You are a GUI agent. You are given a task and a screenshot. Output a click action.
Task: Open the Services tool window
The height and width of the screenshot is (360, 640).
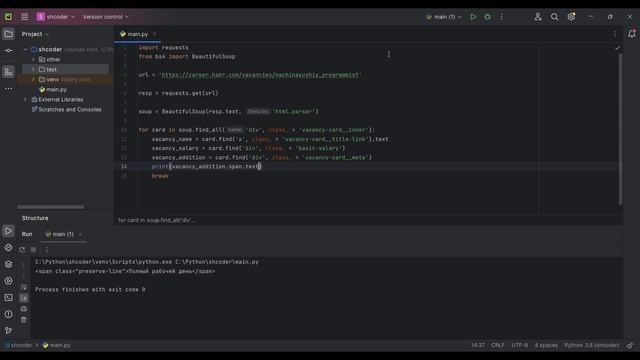pyautogui.click(x=8, y=281)
